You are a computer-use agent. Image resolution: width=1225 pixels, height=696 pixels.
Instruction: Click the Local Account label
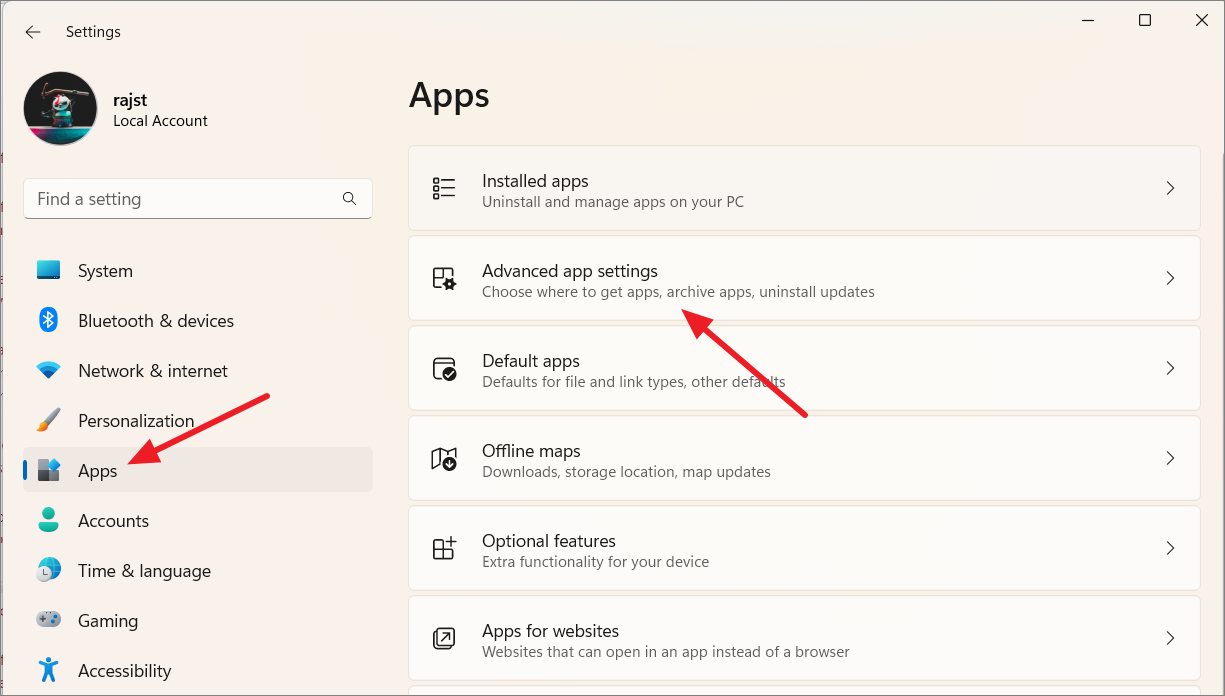pos(160,121)
